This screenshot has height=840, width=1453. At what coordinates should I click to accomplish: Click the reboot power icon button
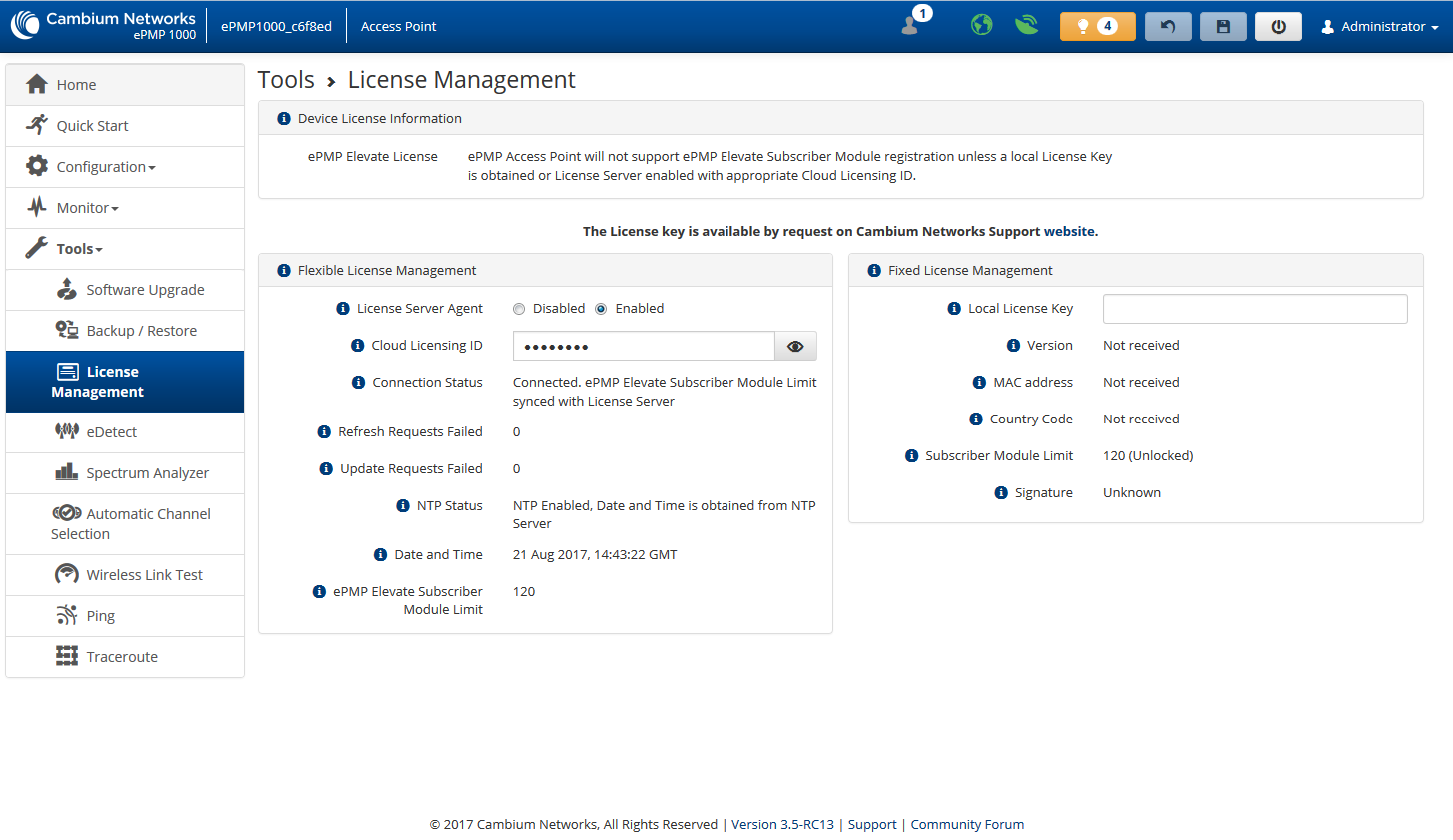click(1278, 27)
